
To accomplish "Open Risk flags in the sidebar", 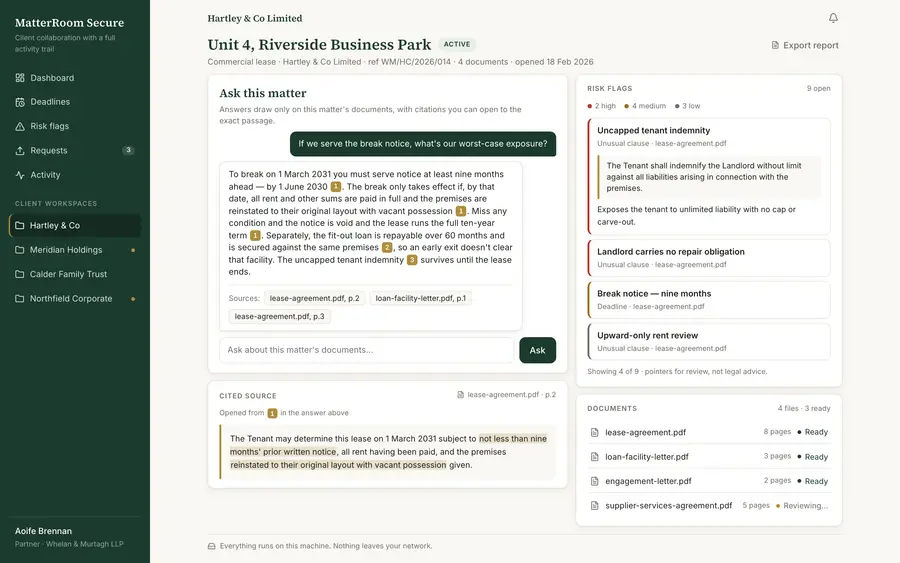I will click(x=75, y=126).
